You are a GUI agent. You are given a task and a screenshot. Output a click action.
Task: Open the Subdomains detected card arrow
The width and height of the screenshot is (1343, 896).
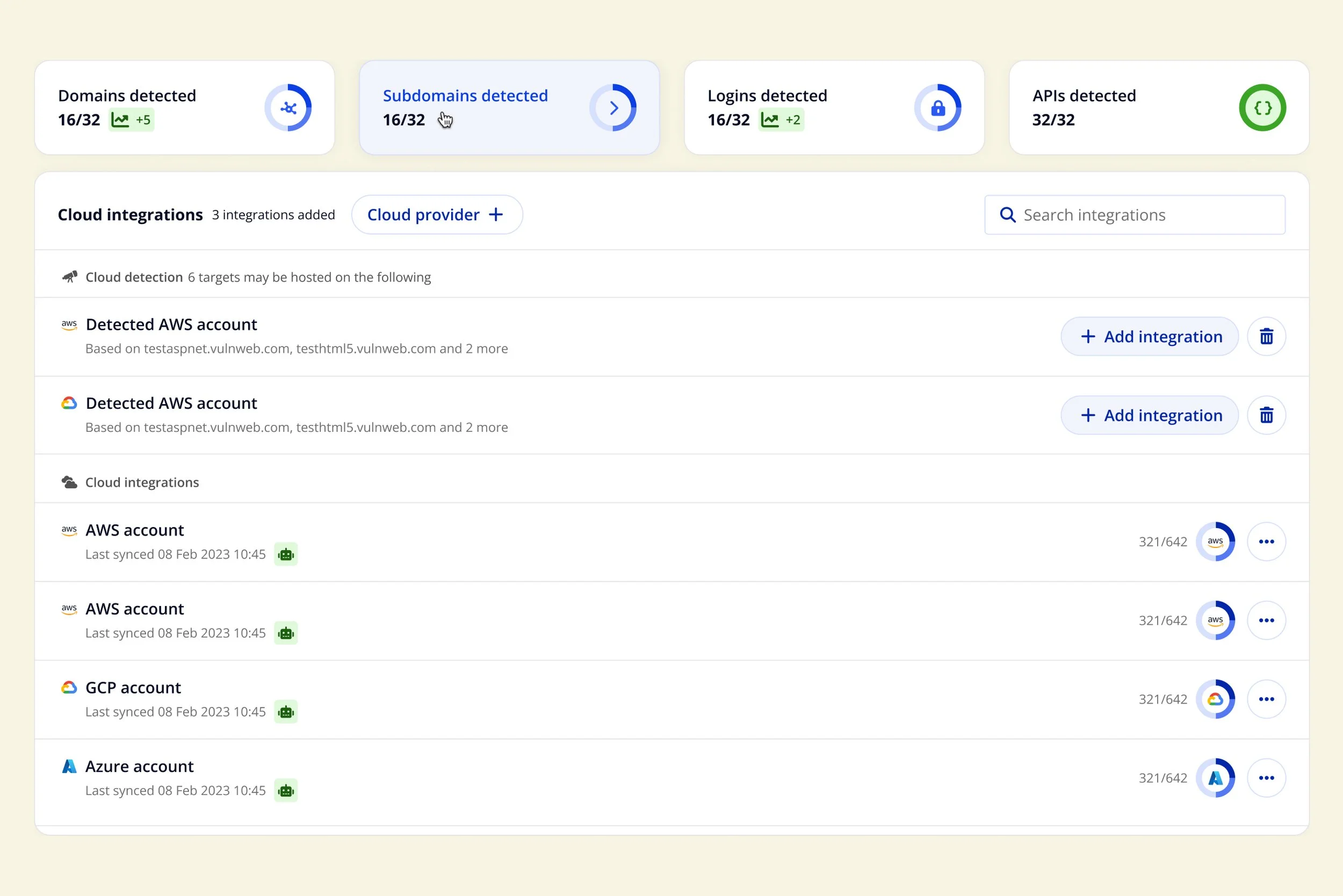click(x=613, y=108)
